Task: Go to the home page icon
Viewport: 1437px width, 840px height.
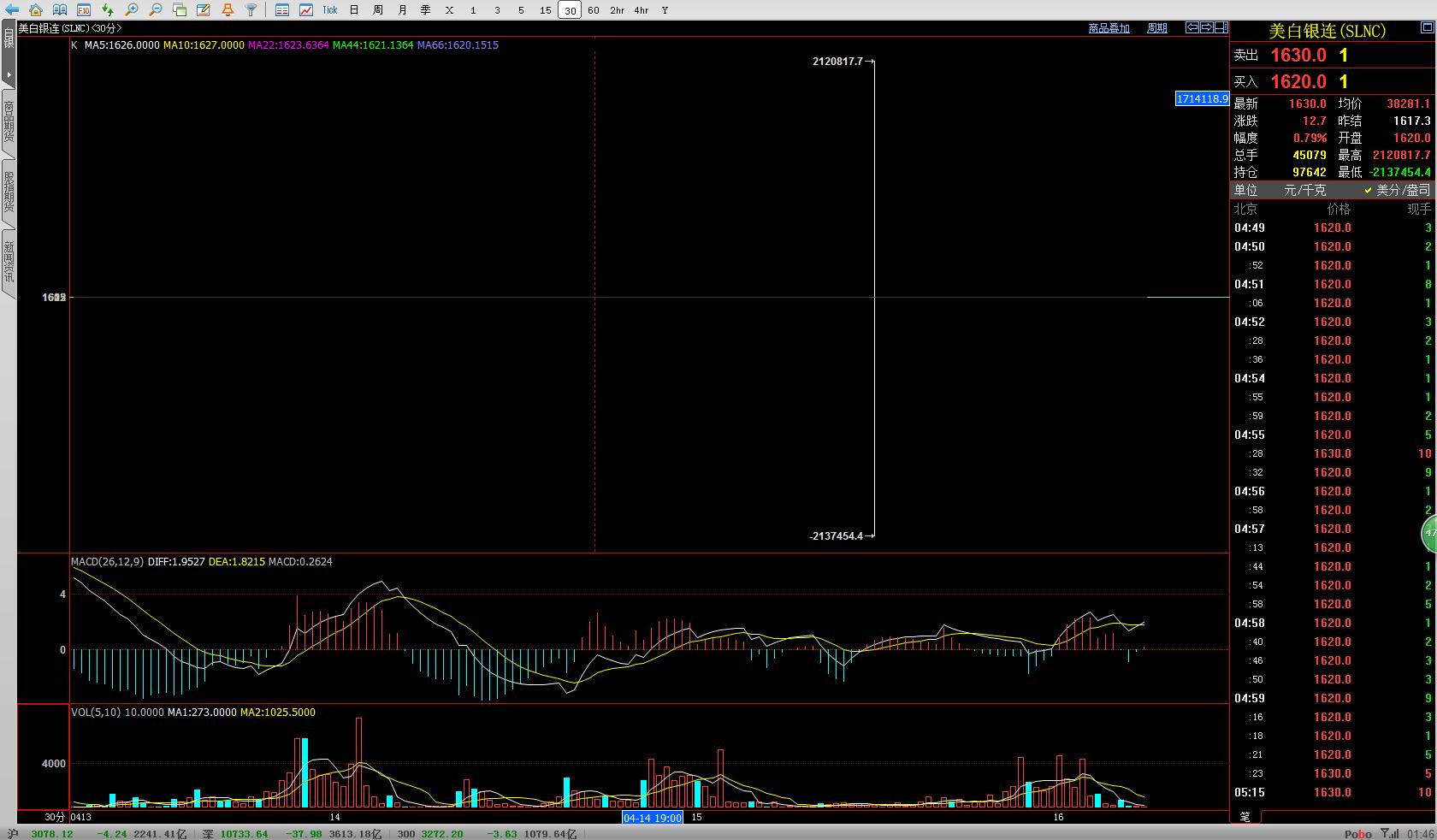Action: 36,10
